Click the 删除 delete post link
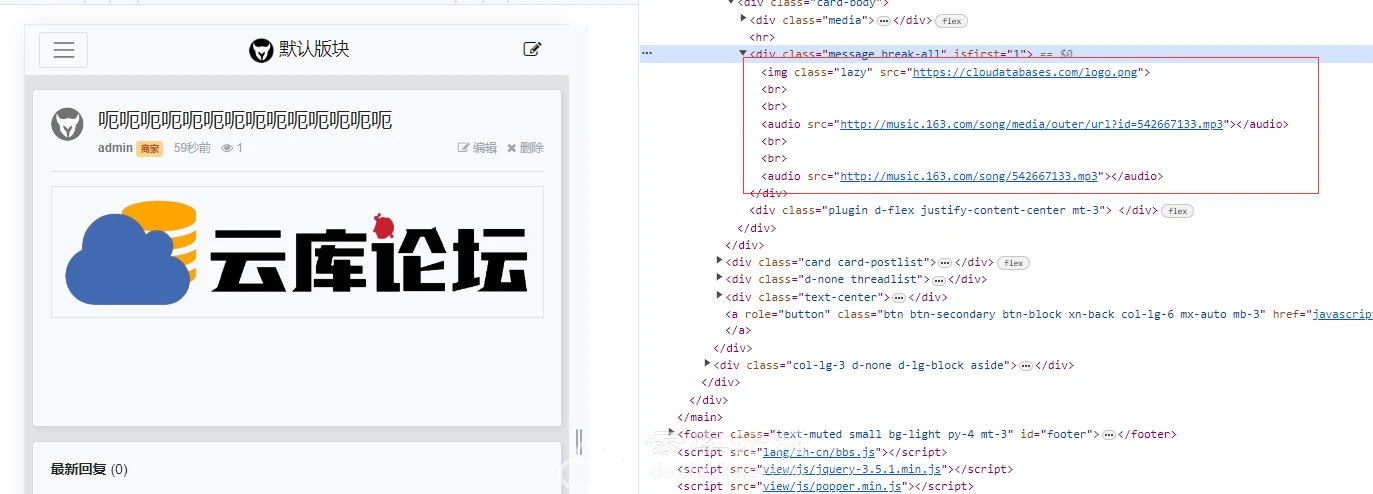1373x494 pixels. [525, 148]
